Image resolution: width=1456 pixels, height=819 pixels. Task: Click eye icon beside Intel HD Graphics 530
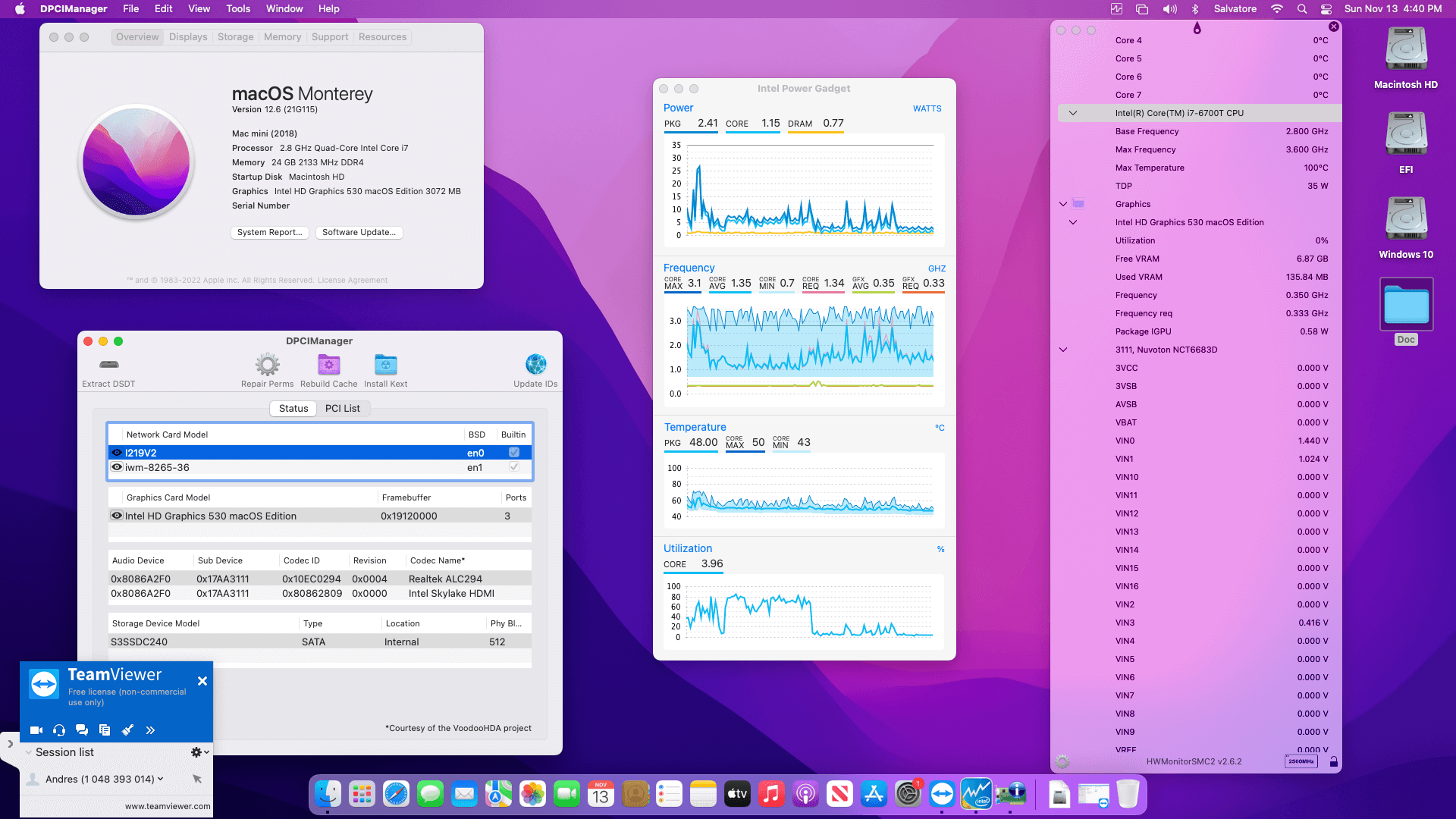tap(117, 516)
